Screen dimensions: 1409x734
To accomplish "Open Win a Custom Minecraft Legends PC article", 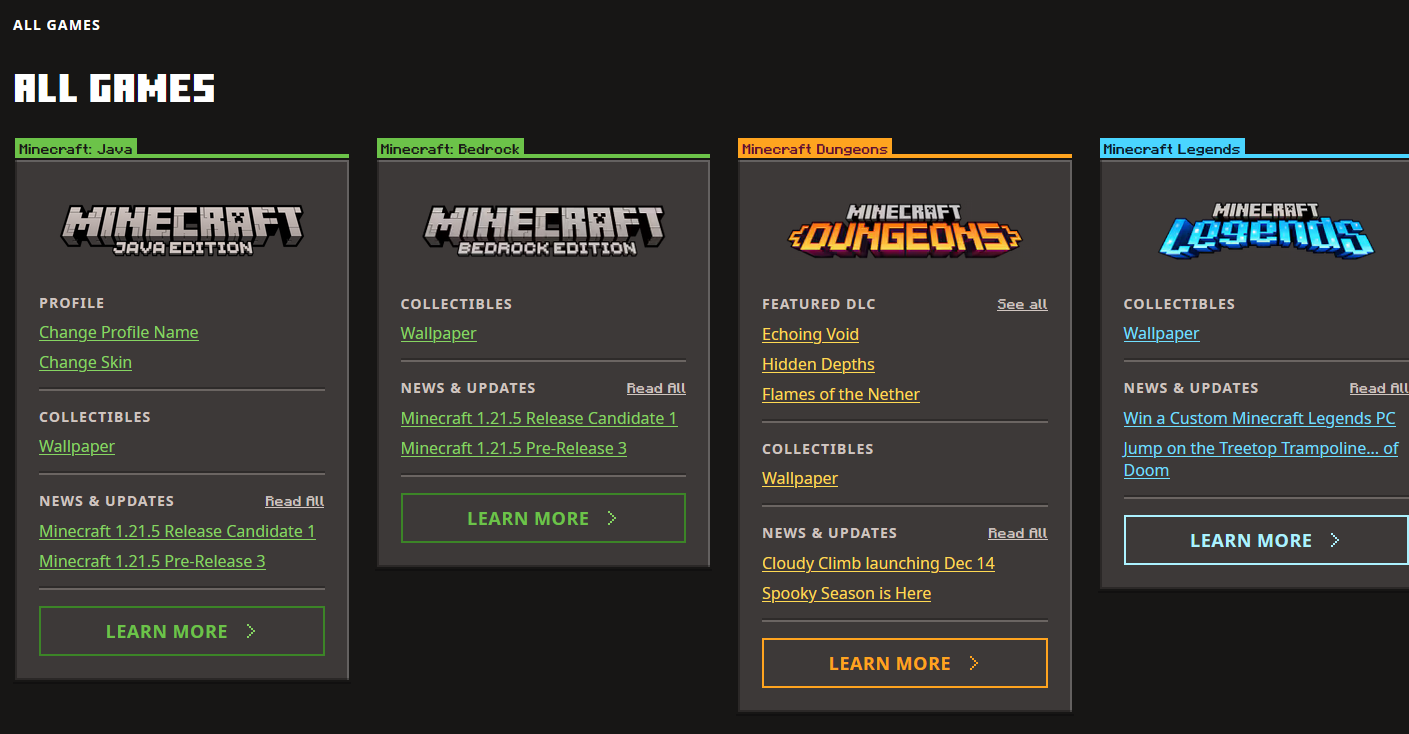I will [1259, 418].
